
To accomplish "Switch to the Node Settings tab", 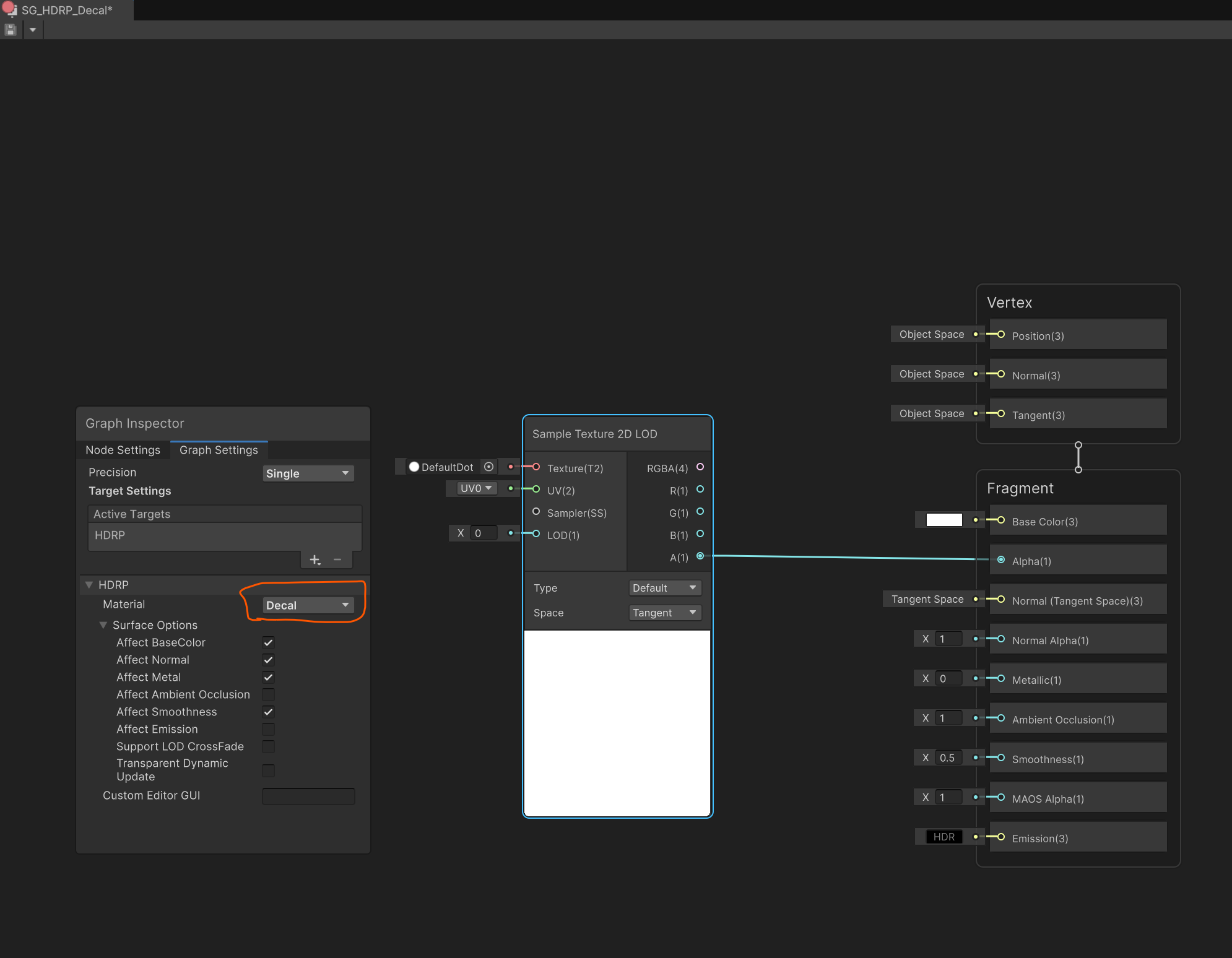I will 123,450.
